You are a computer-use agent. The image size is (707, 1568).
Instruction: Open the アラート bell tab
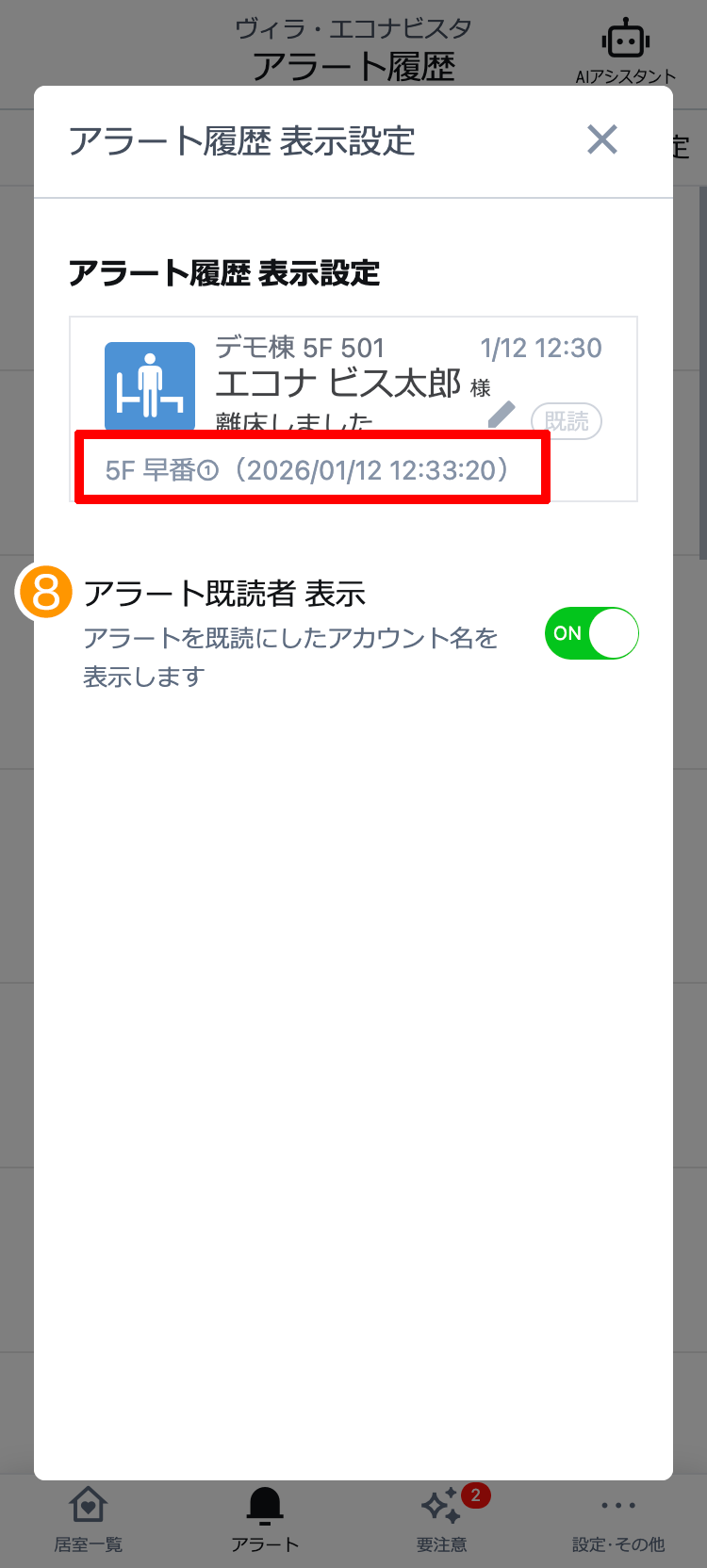tap(265, 1519)
